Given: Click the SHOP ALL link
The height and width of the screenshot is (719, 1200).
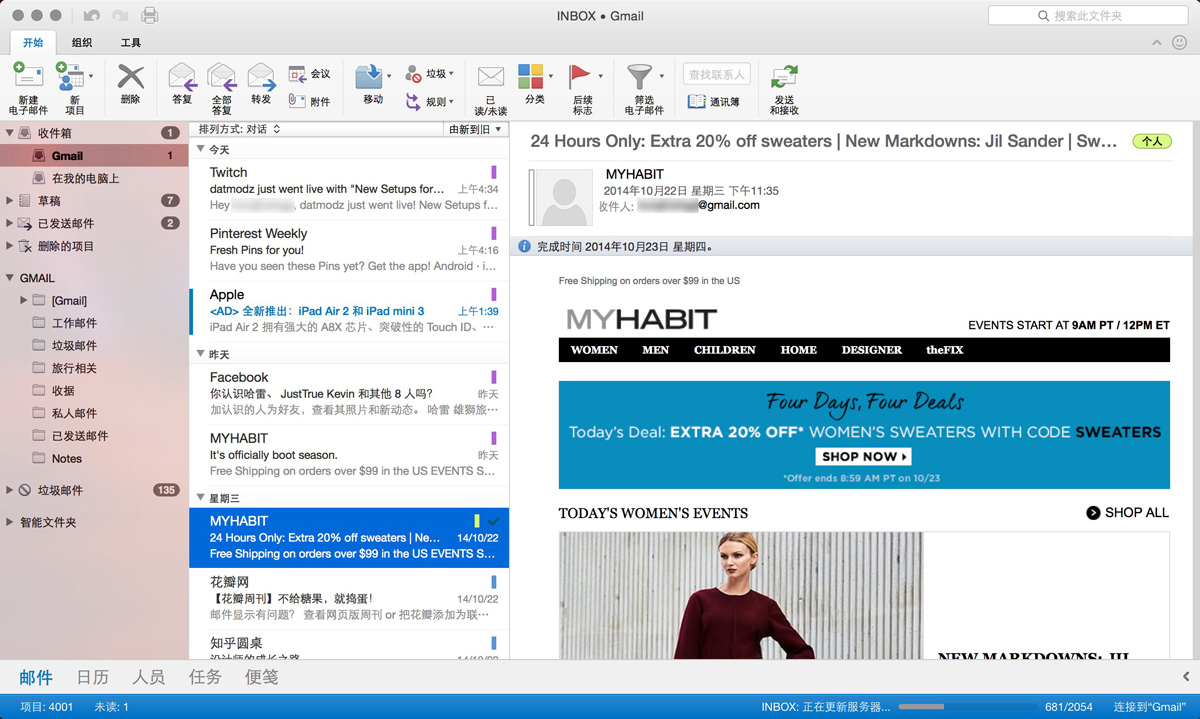Looking at the screenshot, I should [1127, 513].
